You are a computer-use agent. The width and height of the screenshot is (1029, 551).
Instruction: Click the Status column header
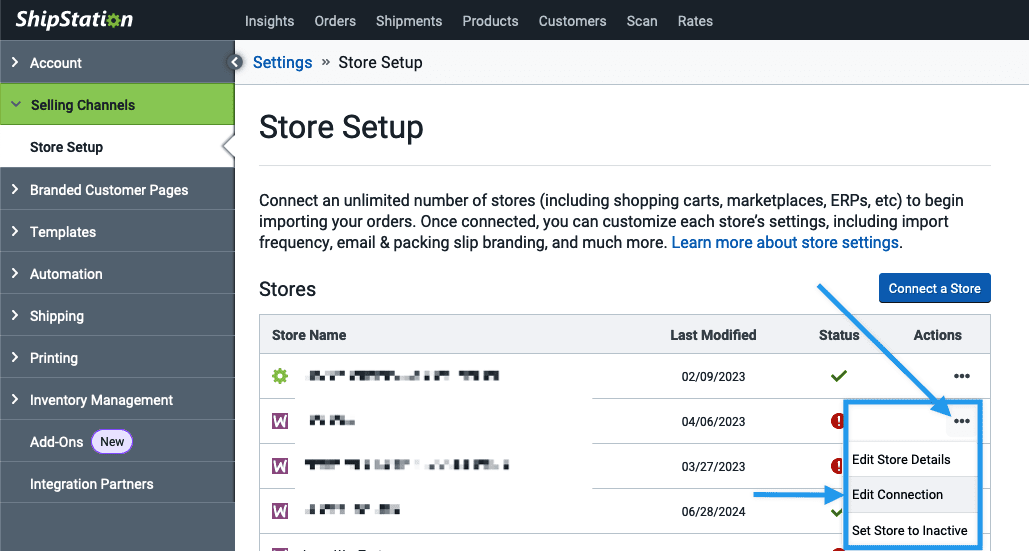839,335
